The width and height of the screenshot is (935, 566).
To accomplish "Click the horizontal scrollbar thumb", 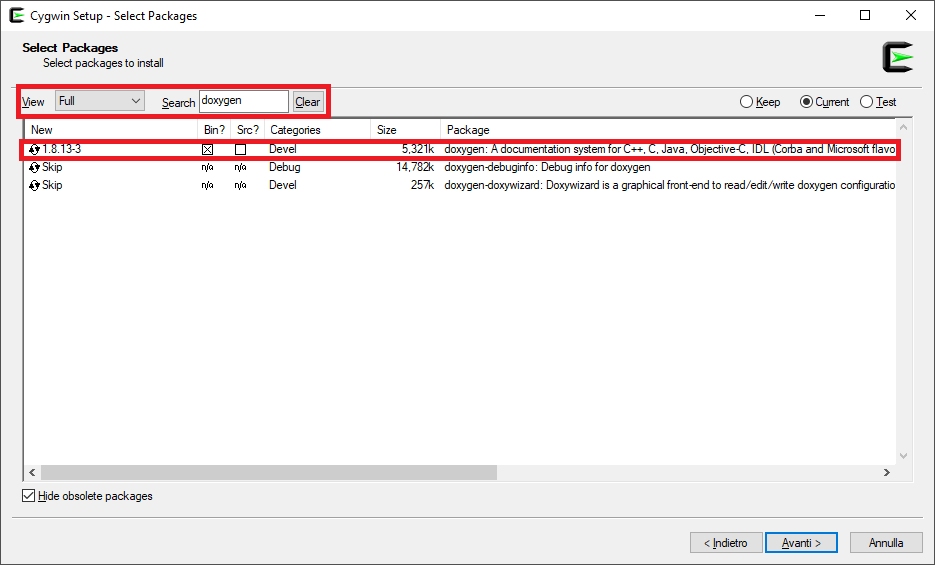I will pyautogui.click(x=269, y=472).
